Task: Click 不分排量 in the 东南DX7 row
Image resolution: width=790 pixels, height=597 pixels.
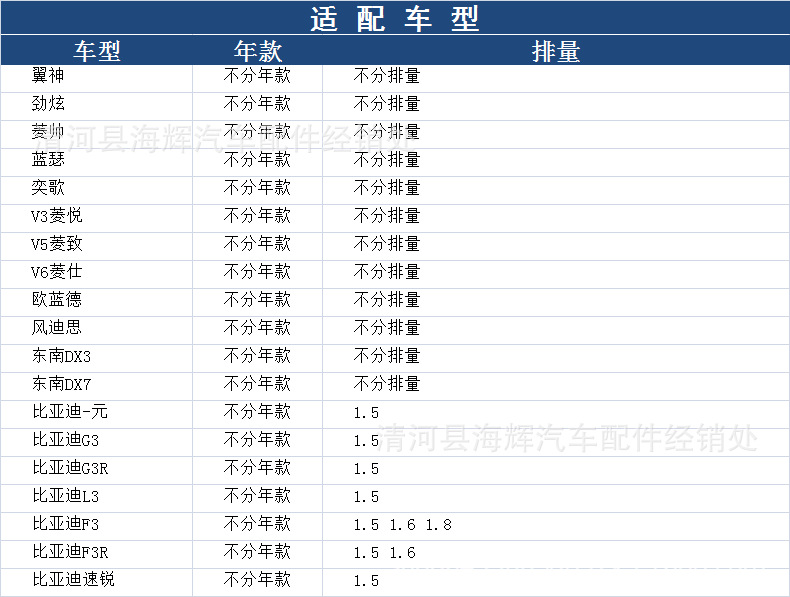Action: [x=387, y=384]
